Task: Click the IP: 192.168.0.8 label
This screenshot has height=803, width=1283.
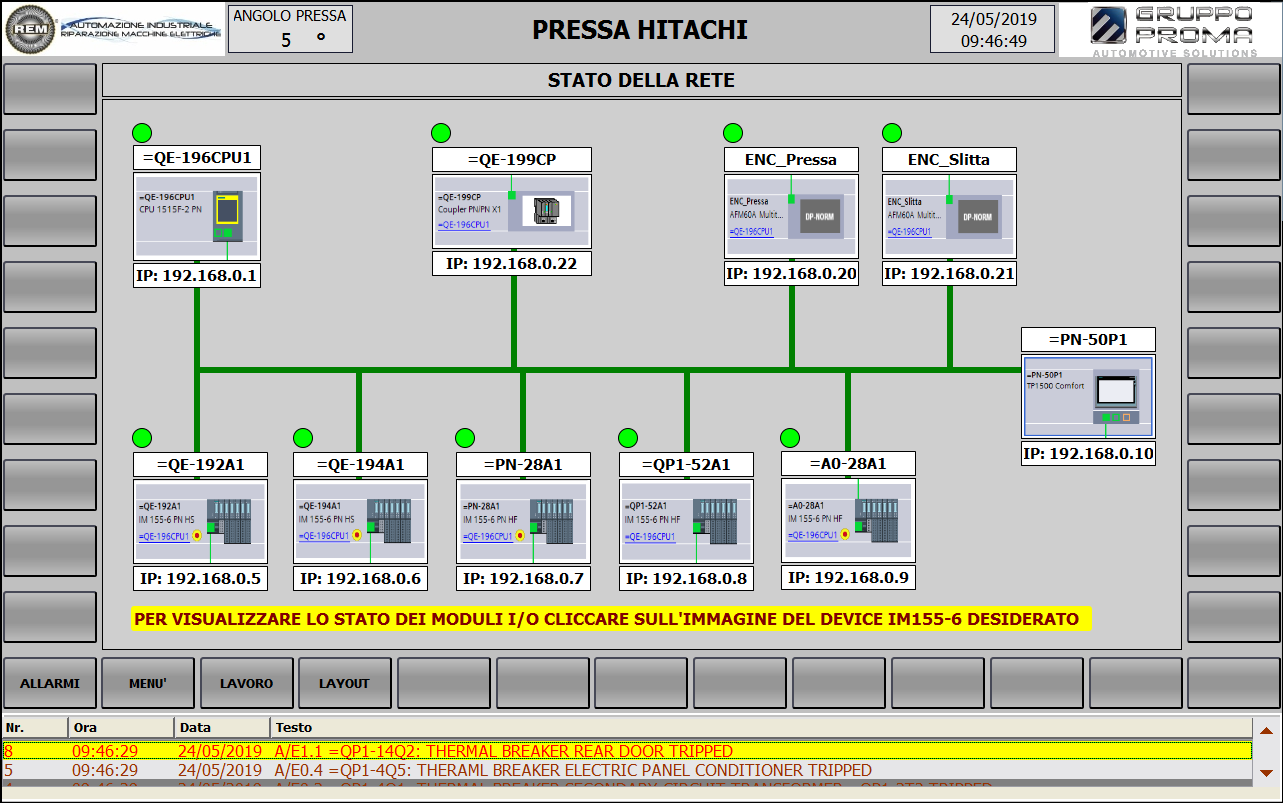Action: pos(686,578)
